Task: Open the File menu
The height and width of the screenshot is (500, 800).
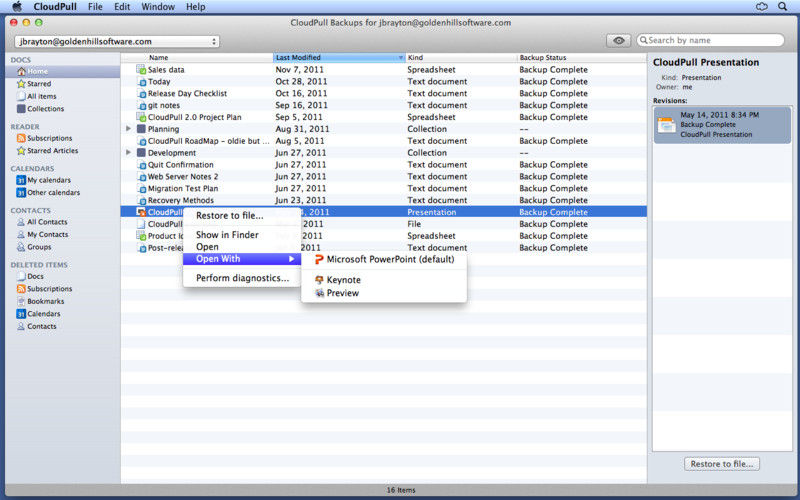Action: coord(95,7)
